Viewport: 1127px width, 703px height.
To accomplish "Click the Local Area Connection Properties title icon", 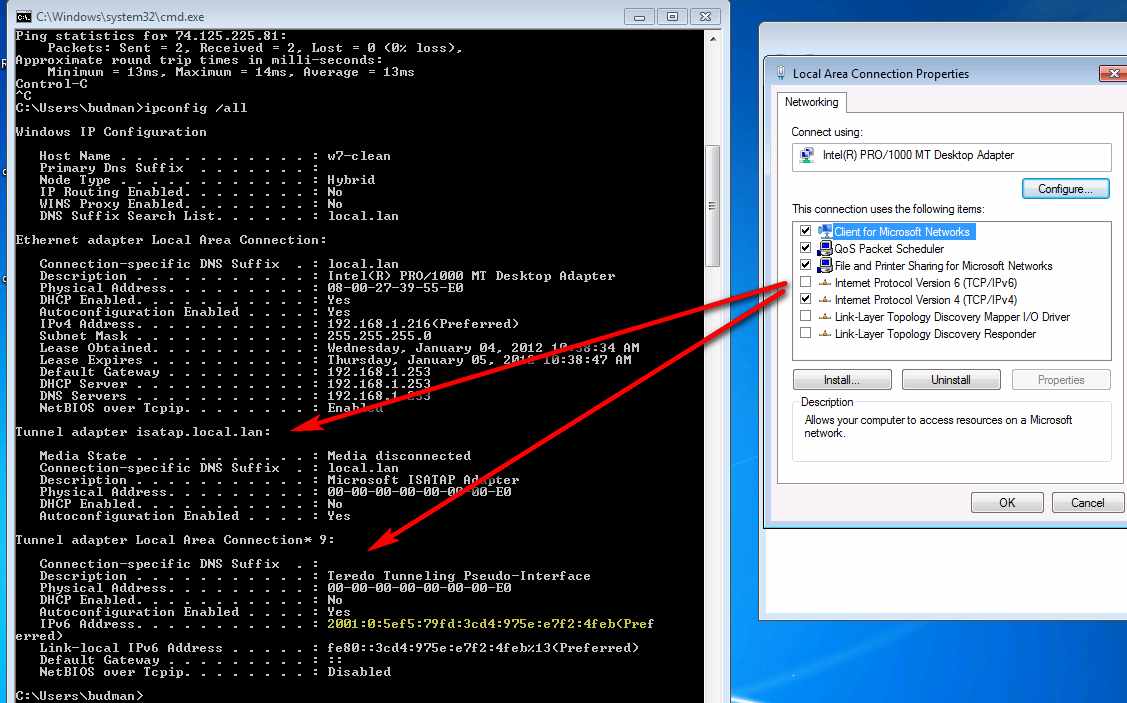I will coord(781,73).
